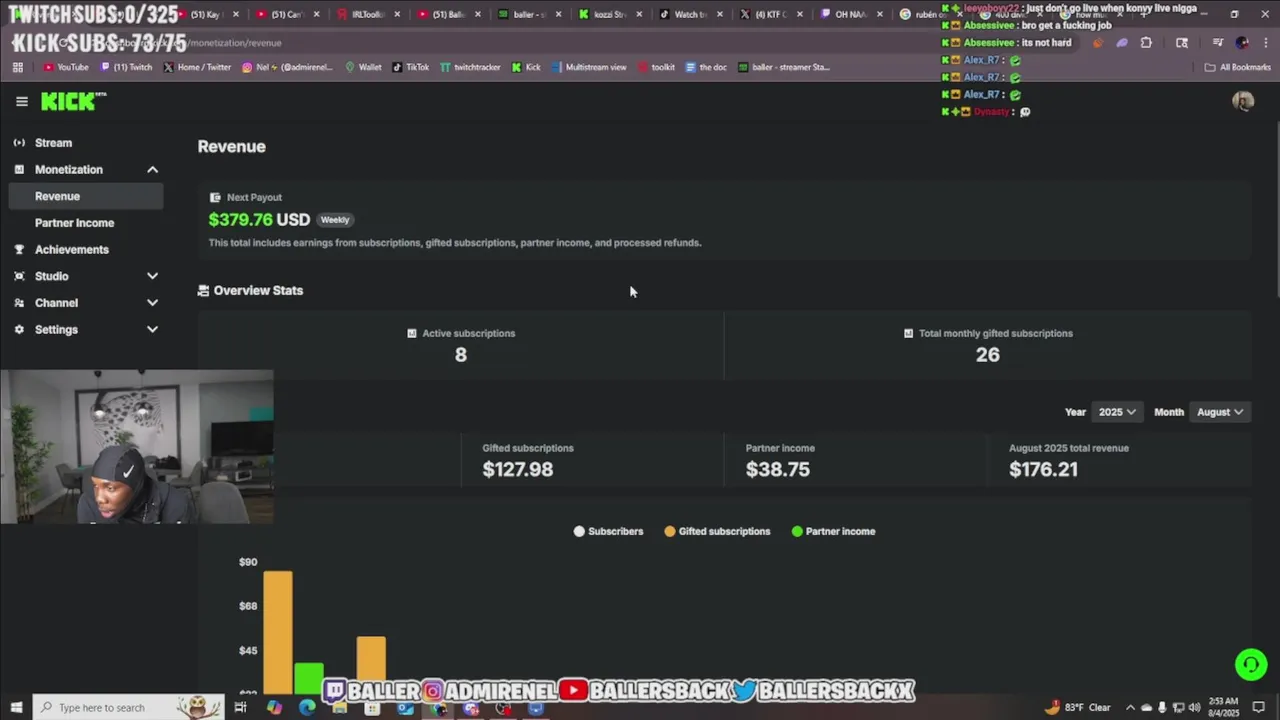Open the Year 2025 dropdown

pyautogui.click(x=1117, y=412)
